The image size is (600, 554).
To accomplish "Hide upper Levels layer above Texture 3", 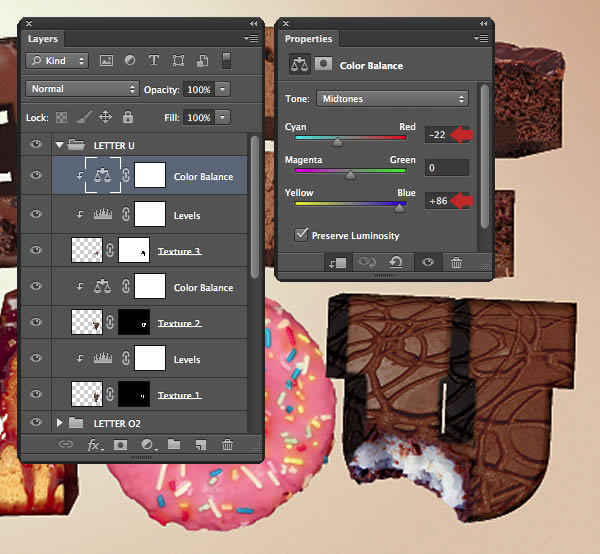I will [x=36, y=214].
